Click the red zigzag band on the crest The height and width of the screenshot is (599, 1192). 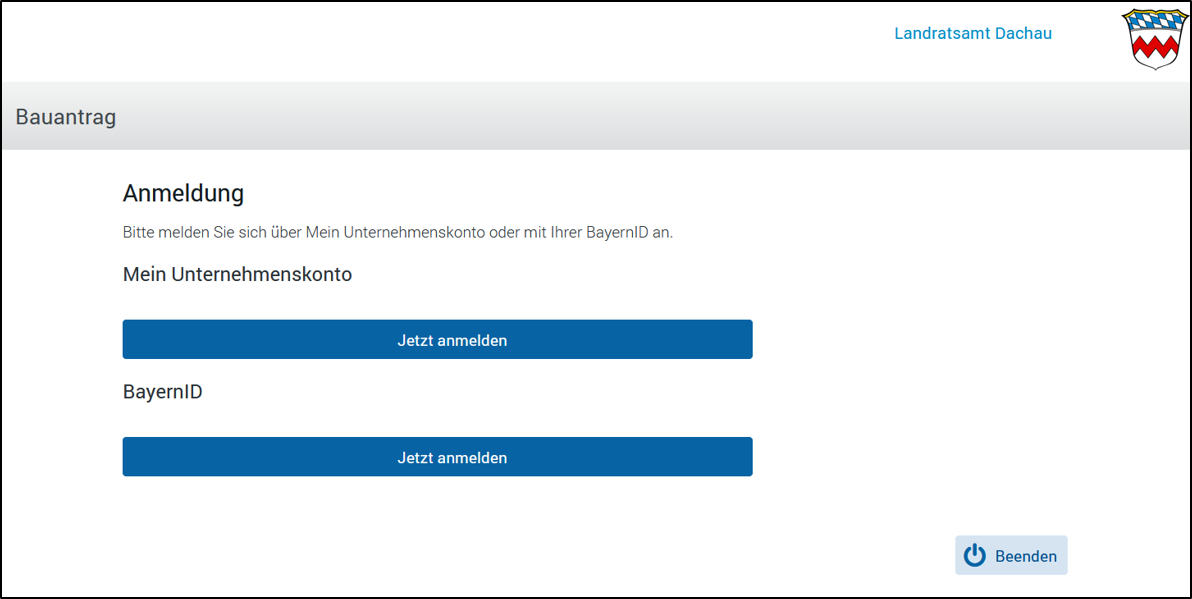[x=1154, y=46]
